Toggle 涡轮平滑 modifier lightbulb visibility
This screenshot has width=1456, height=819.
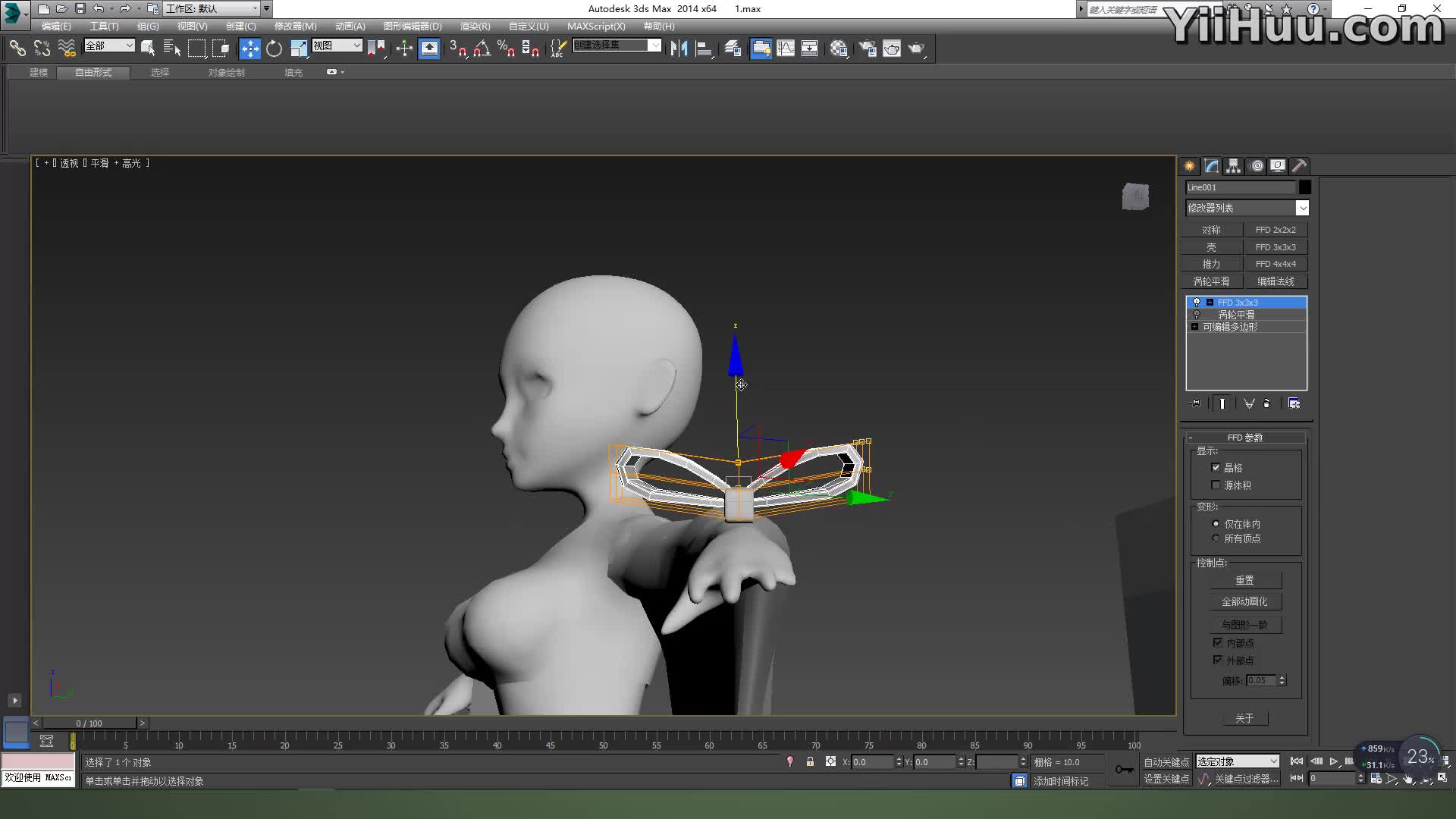(x=1197, y=315)
